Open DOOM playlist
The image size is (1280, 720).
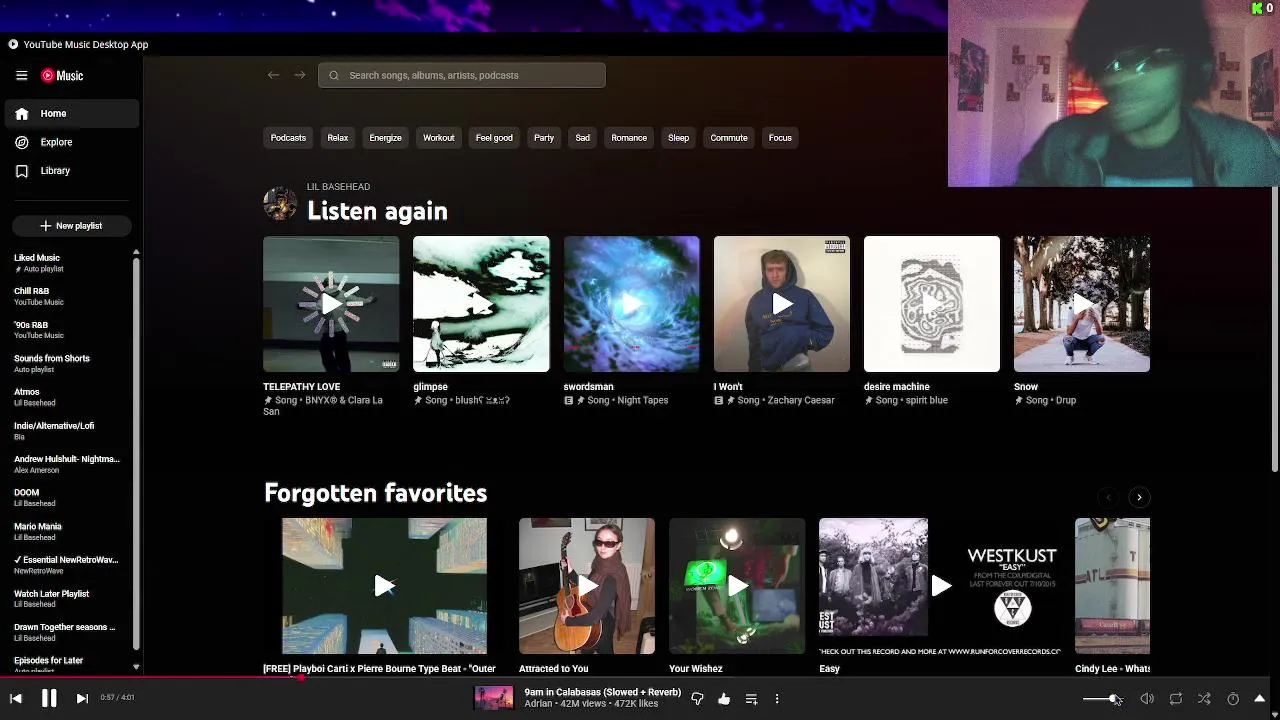click(66, 497)
